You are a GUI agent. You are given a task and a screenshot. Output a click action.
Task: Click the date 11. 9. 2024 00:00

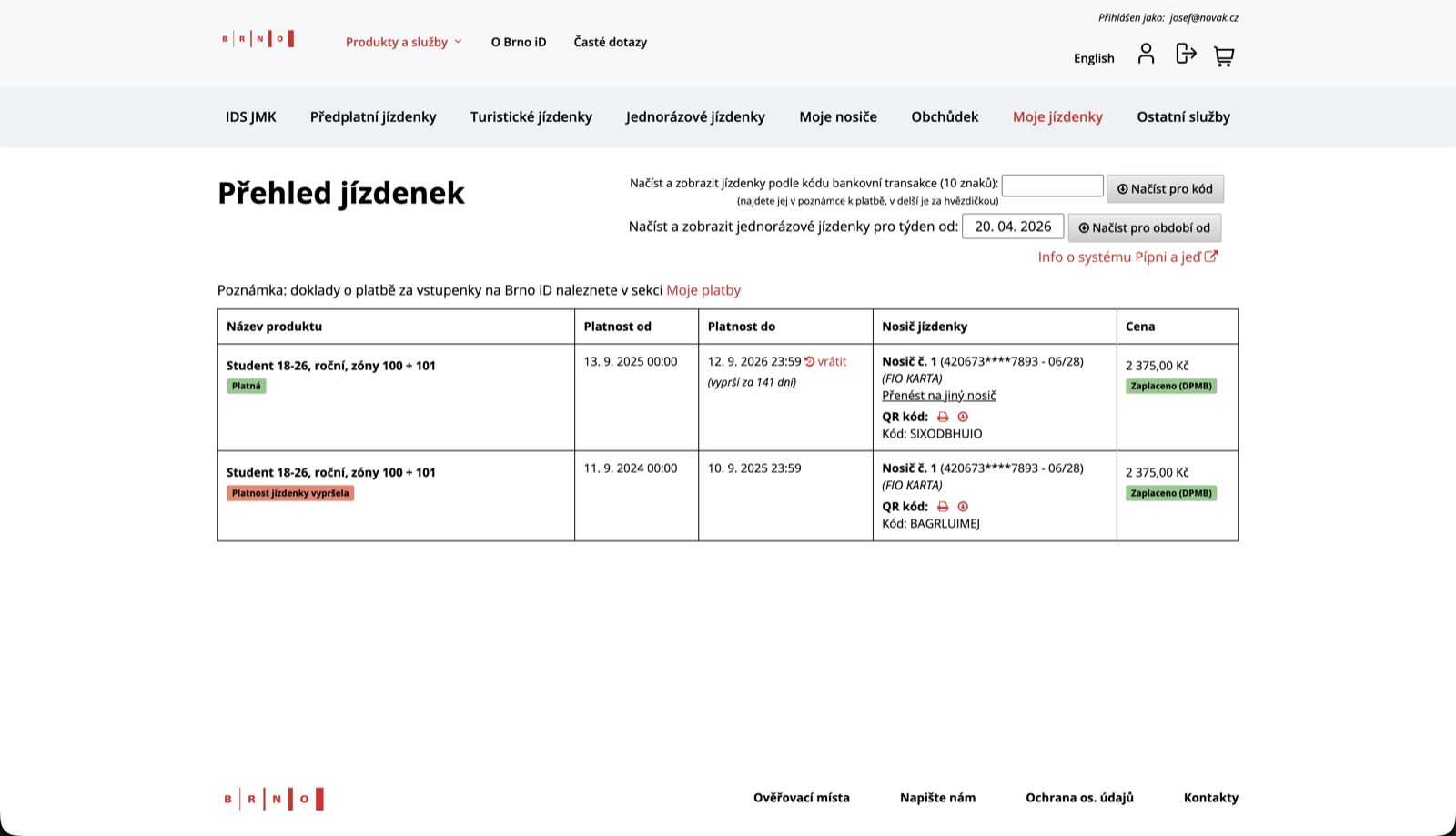pos(631,468)
